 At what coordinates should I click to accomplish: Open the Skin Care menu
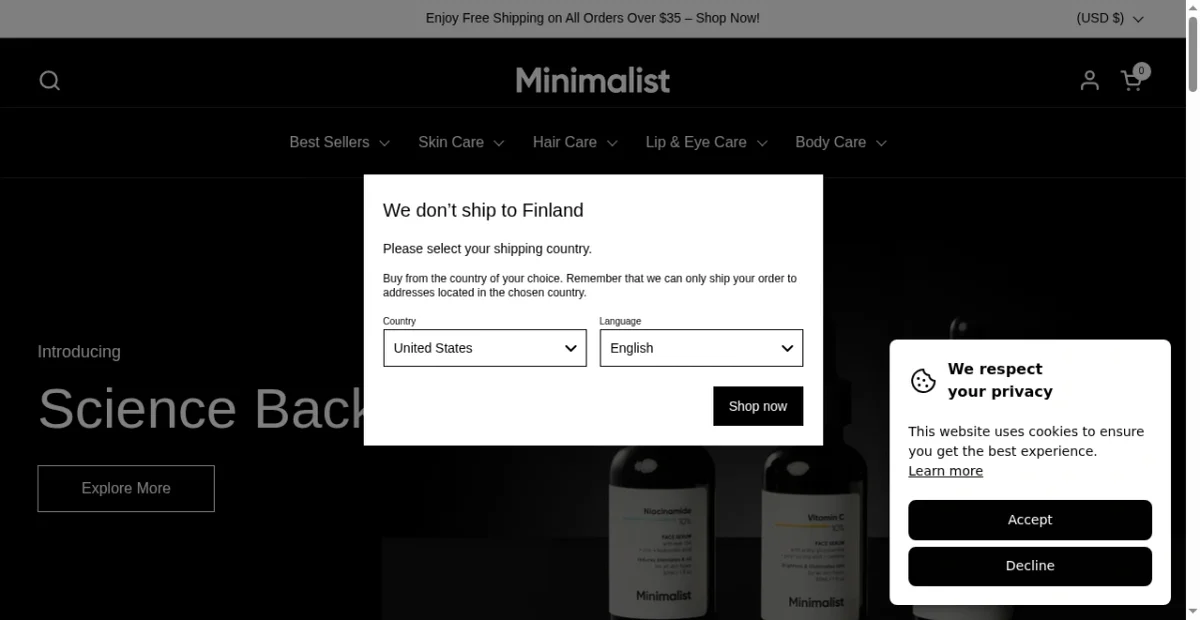click(461, 142)
